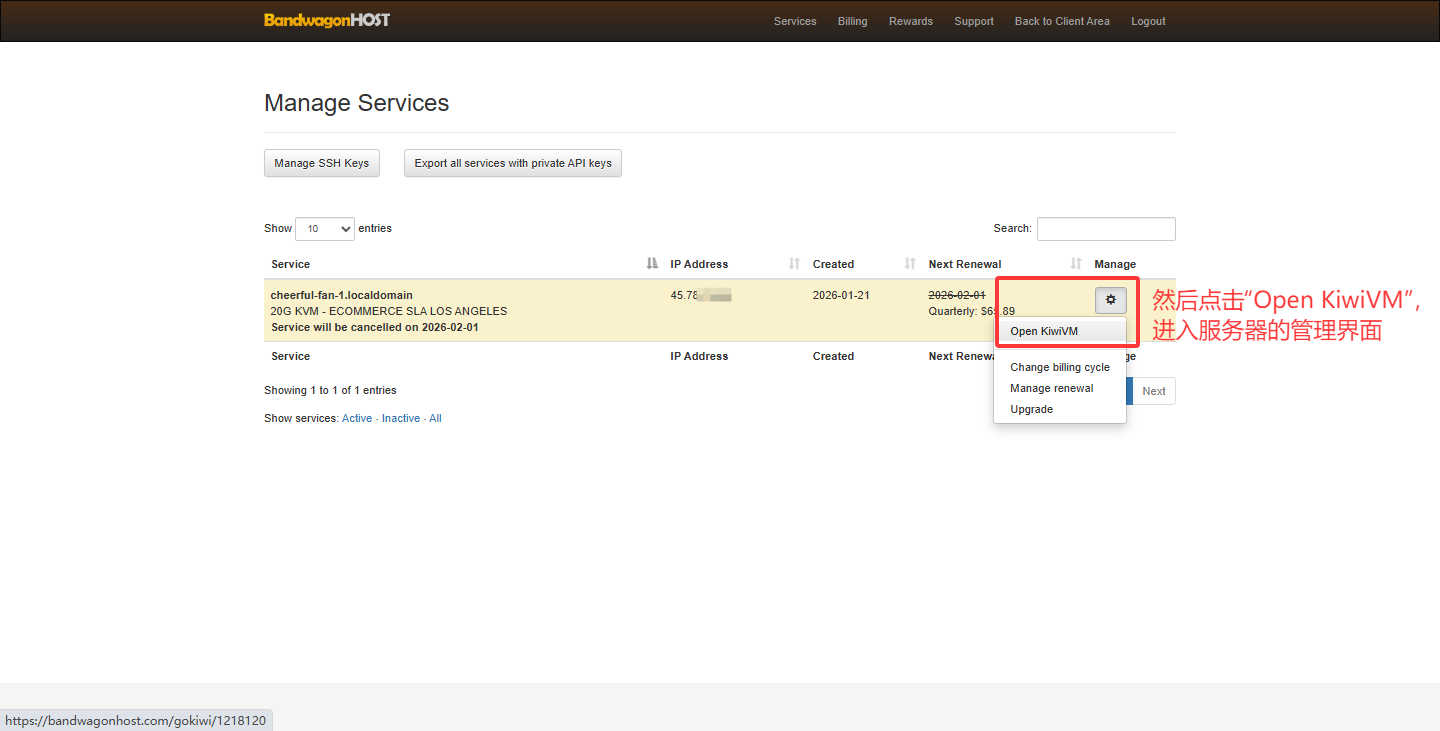Screen dimensions: 1440x731
Task: Click sort arrows icon beside Created header
Action: (x=910, y=264)
